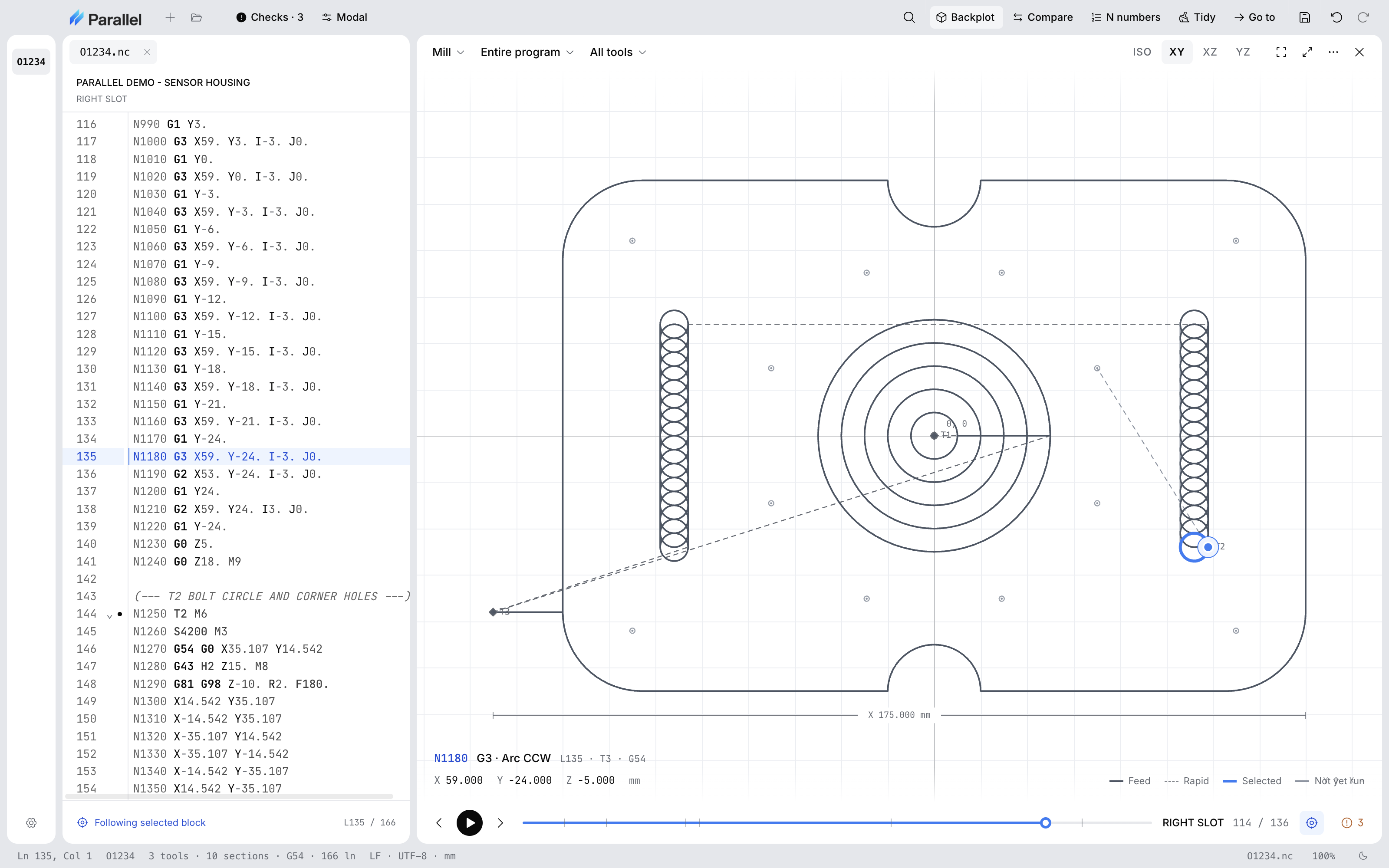Switch to YZ view
The width and height of the screenshot is (1389, 868).
click(1243, 52)
